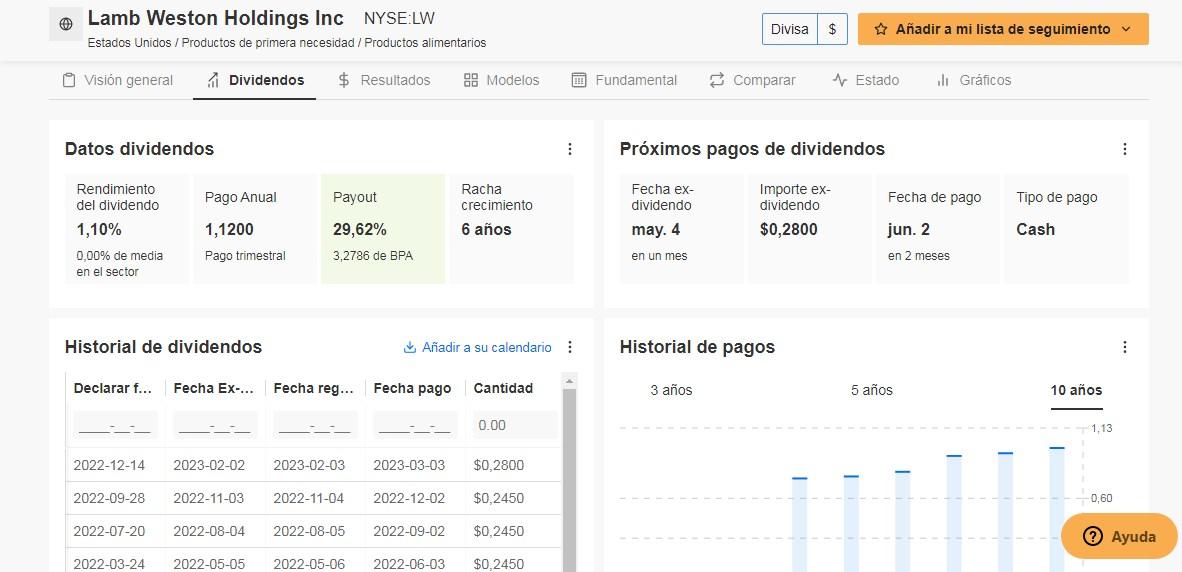Click the date filter field under Declarar f…

point(115,425)
